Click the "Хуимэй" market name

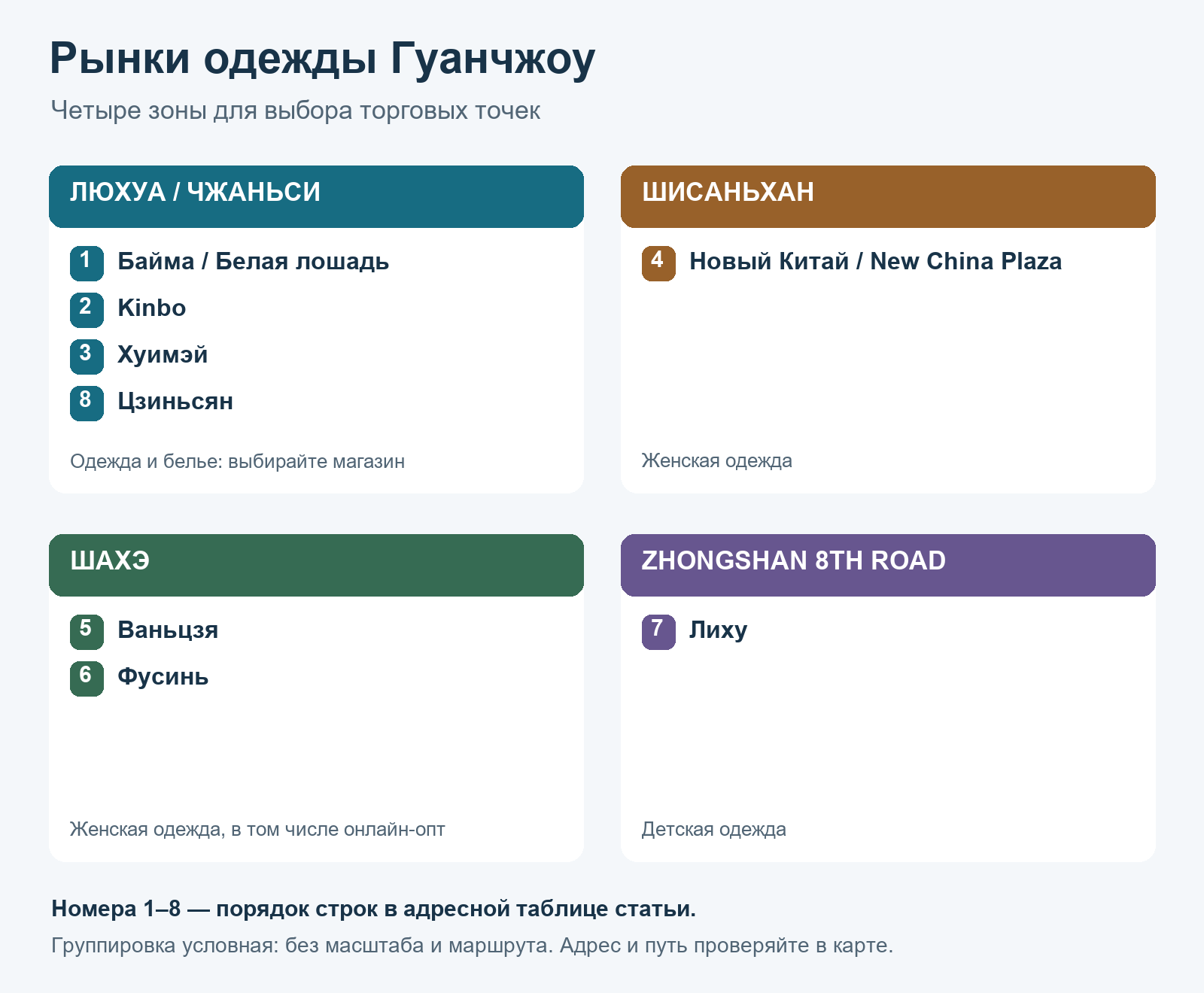pyautogui.click(x=163, y=354)
